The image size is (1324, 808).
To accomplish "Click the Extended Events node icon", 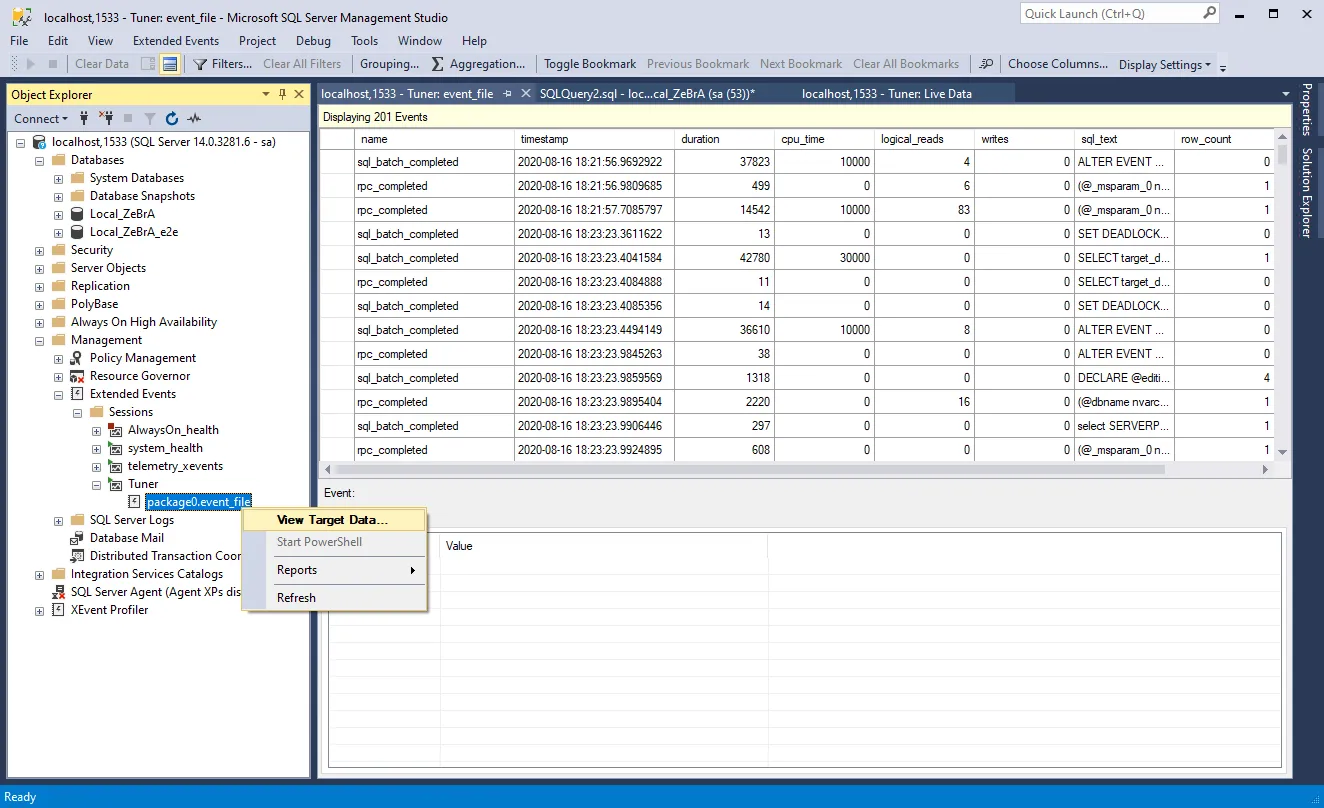I will click(x=78, y=394).
